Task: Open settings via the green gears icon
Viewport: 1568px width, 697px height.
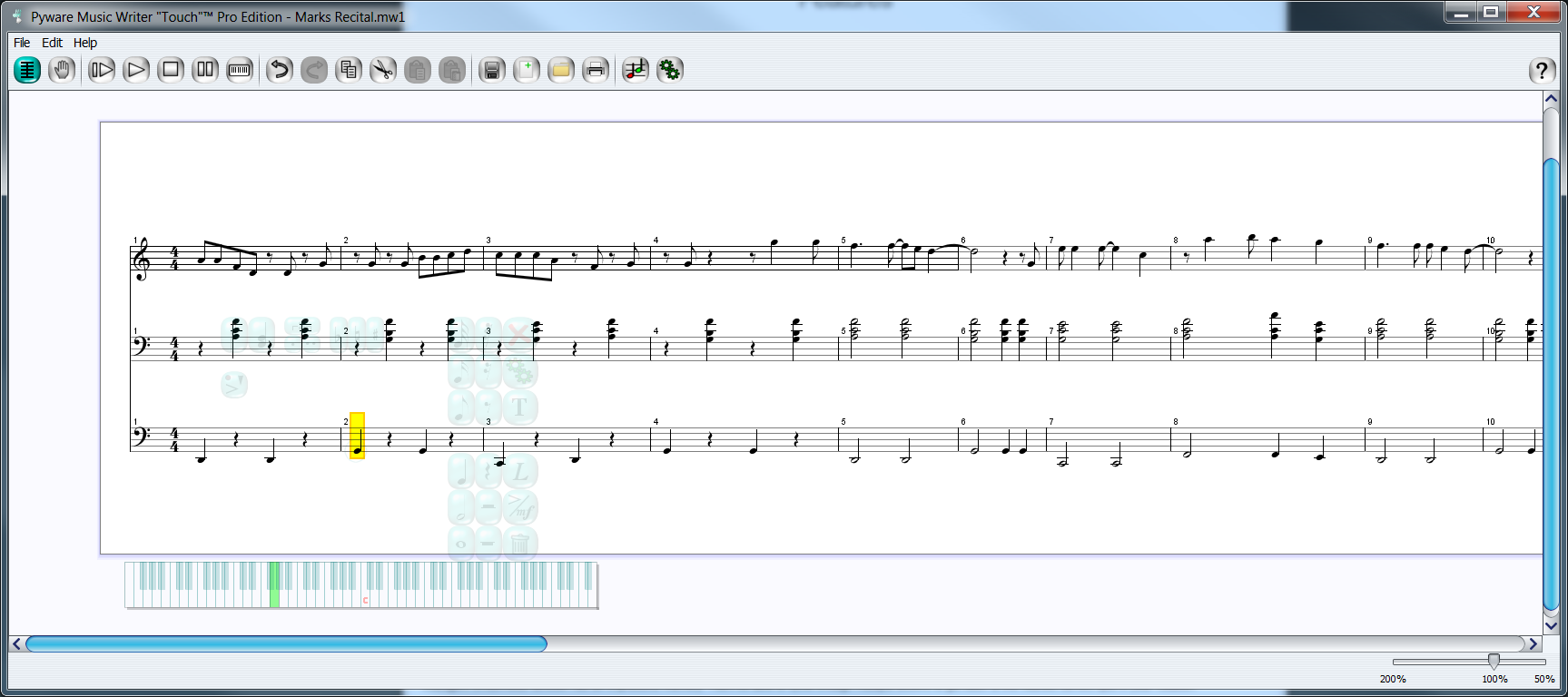Action: pos(670,70)
